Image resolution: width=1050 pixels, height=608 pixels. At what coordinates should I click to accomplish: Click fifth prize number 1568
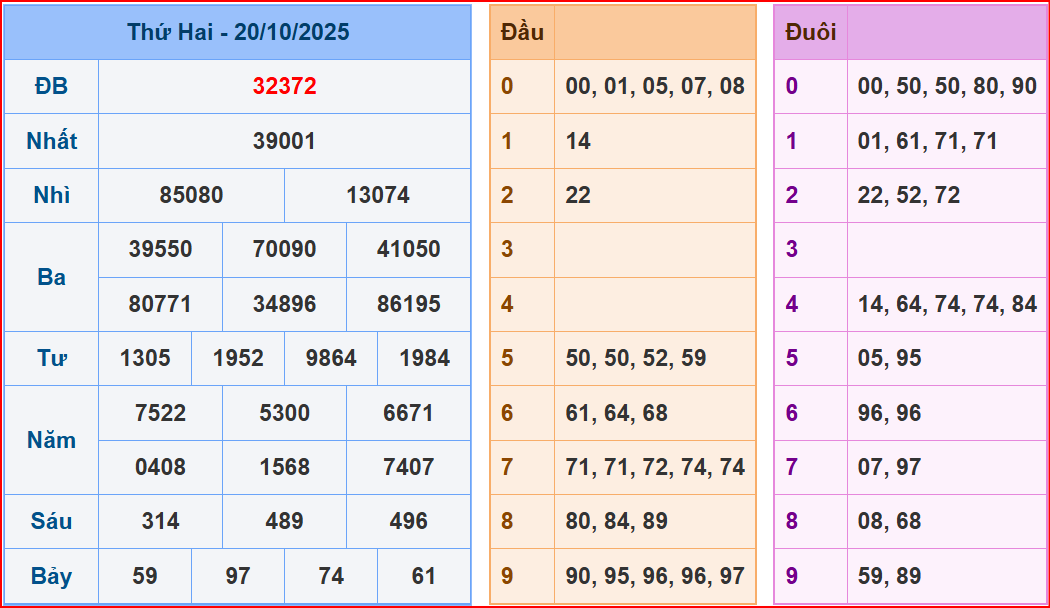click(285, 467)
